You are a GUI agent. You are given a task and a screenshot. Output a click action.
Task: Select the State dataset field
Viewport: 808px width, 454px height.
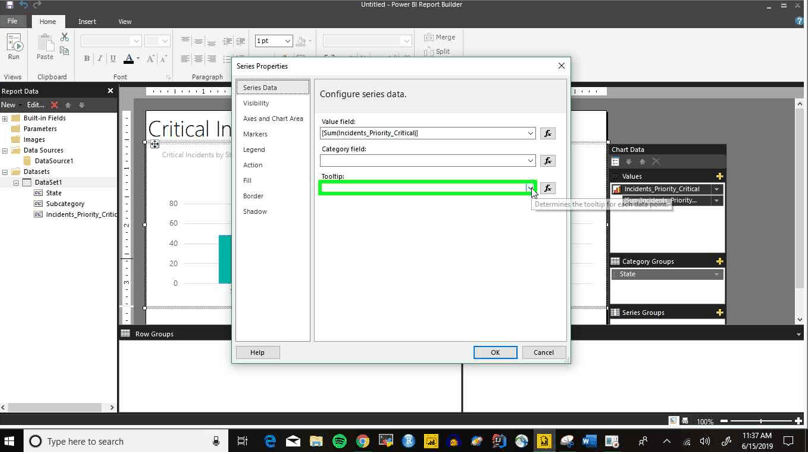[53, 193]
